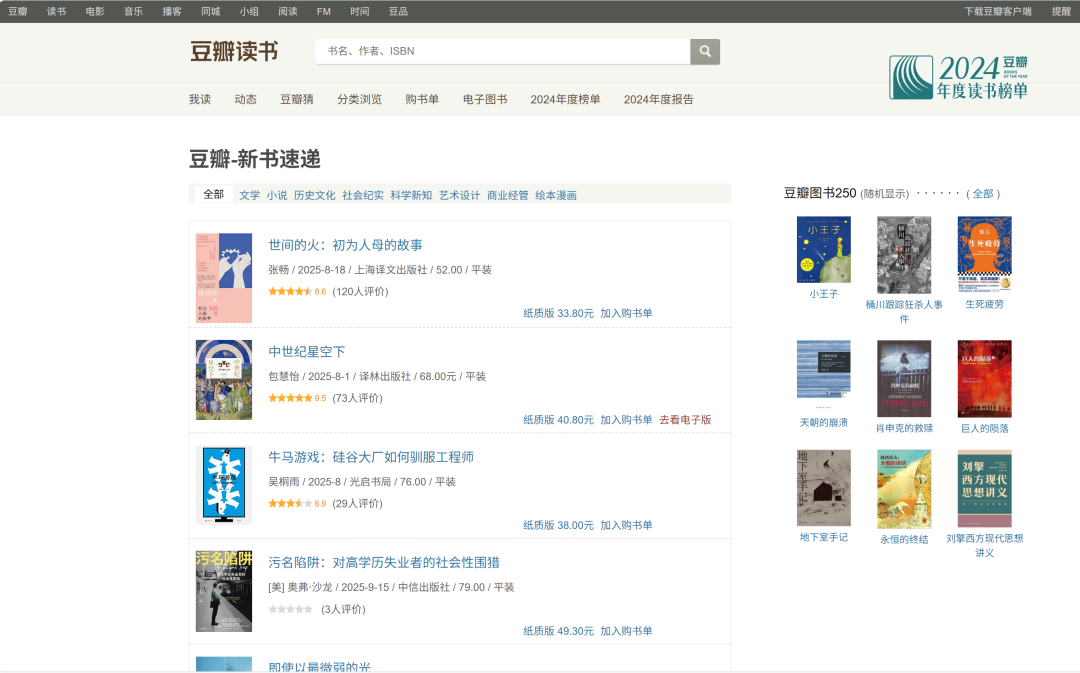Go to 阅读 in the top bar

pos(288,11)
